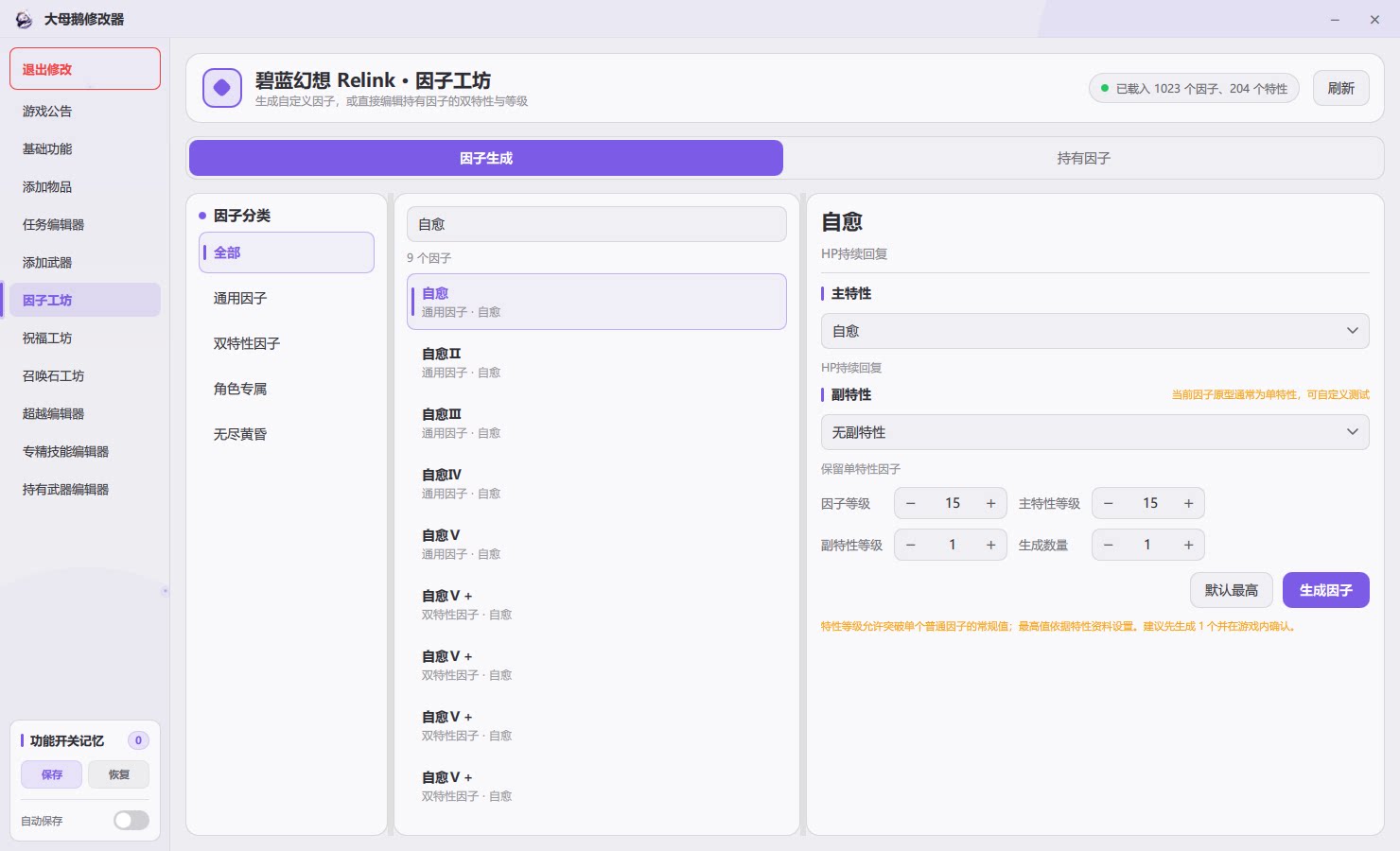Image resolution: width=1400 pixels, height=851 pixels.
Task: Increase 副特性等级 with the plus button
Action: 990,545
